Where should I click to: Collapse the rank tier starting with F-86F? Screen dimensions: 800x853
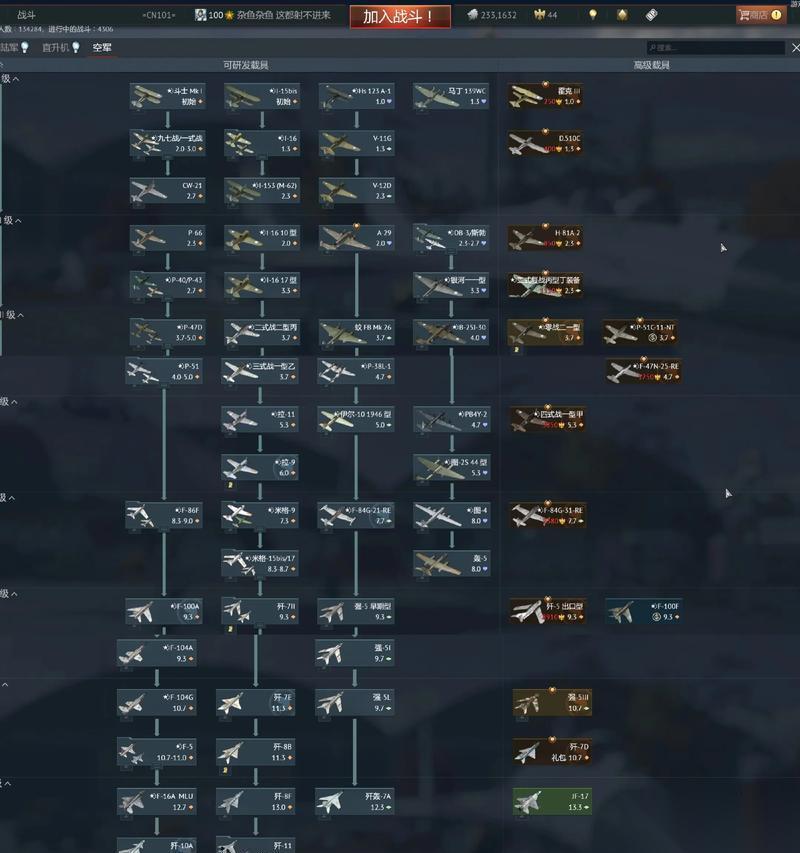pos(12,497)
